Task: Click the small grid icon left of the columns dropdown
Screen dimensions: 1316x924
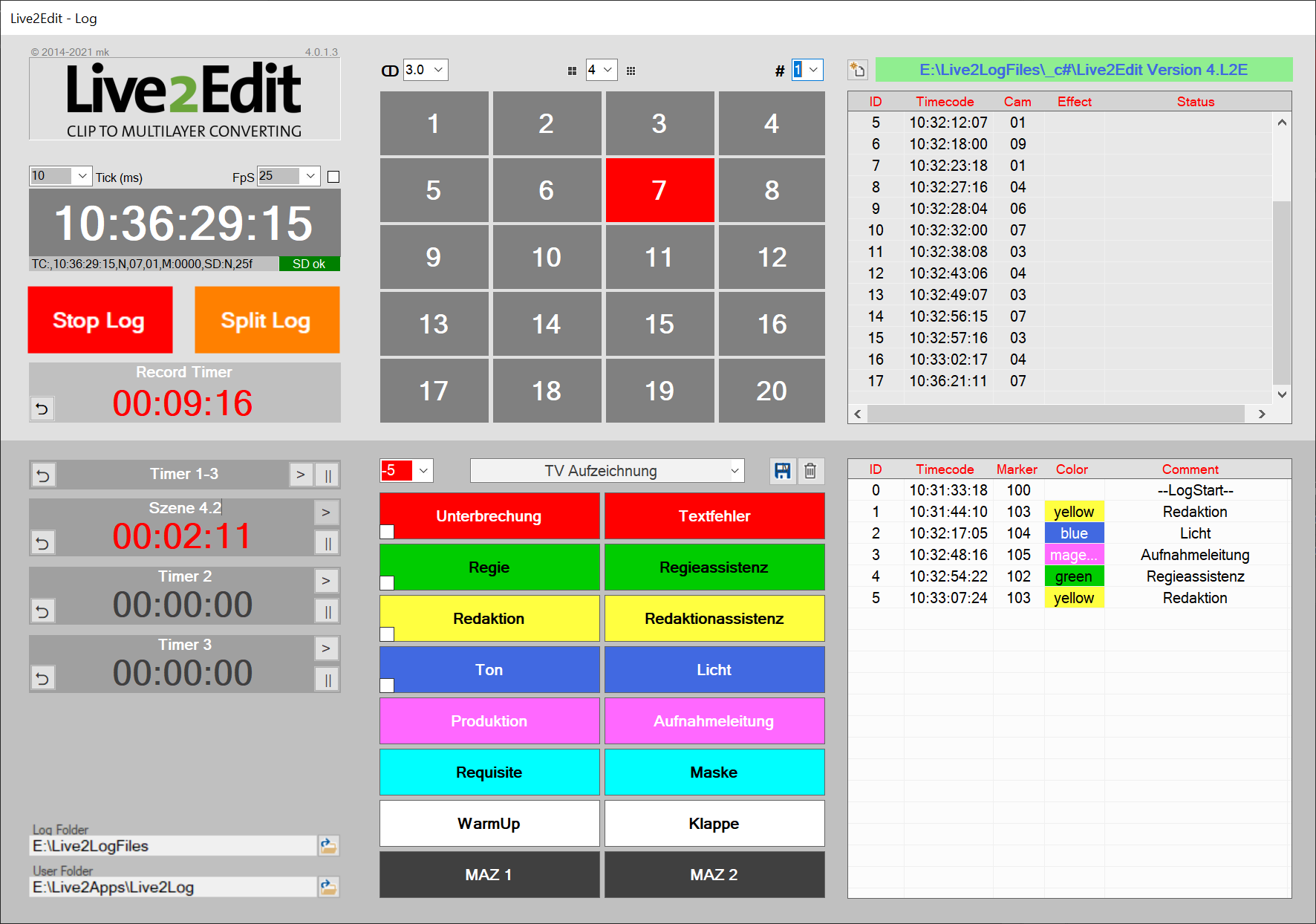Action: (x=572, y=71)
